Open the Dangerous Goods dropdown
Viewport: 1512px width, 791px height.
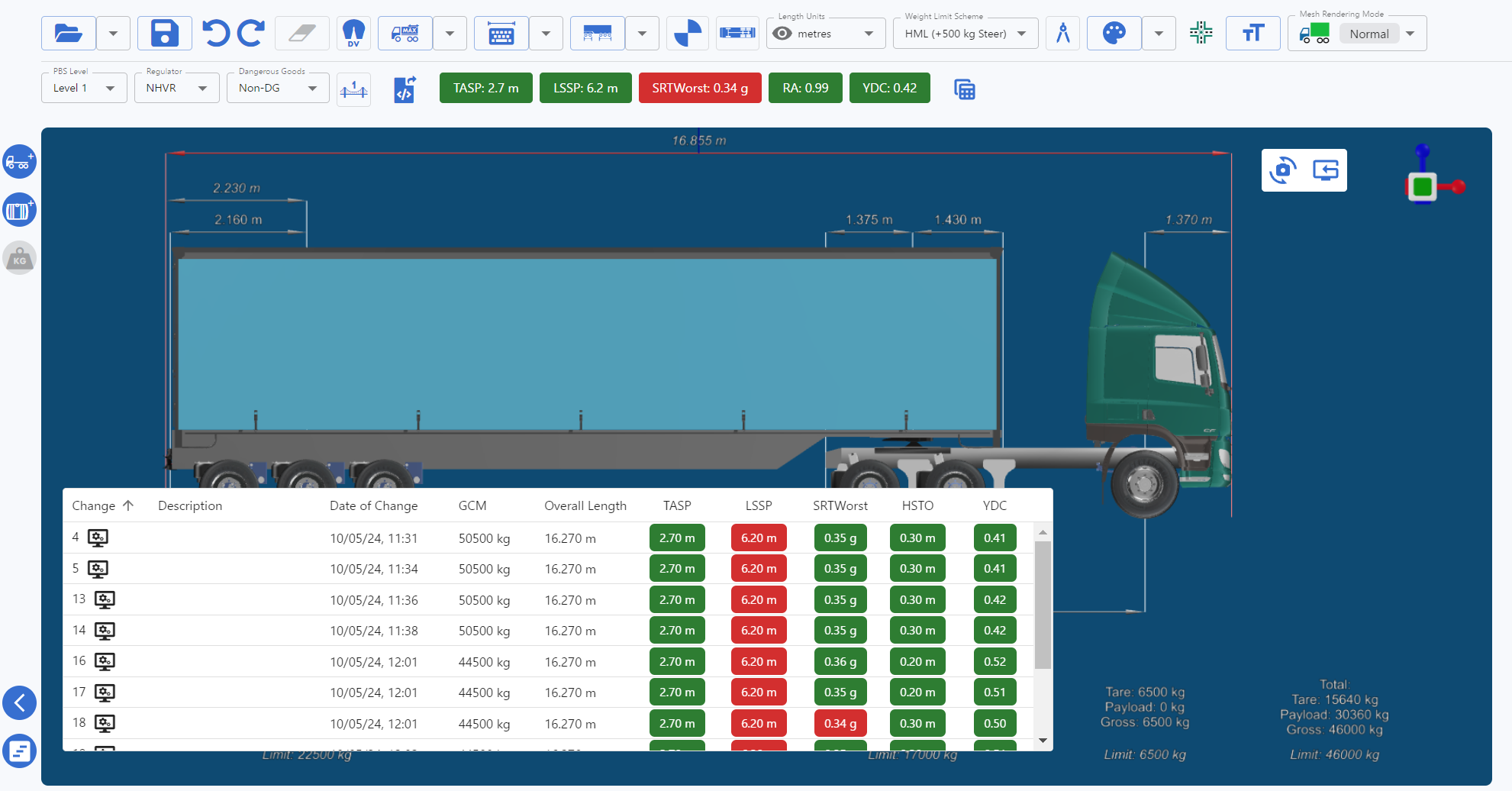pos(278,88)
